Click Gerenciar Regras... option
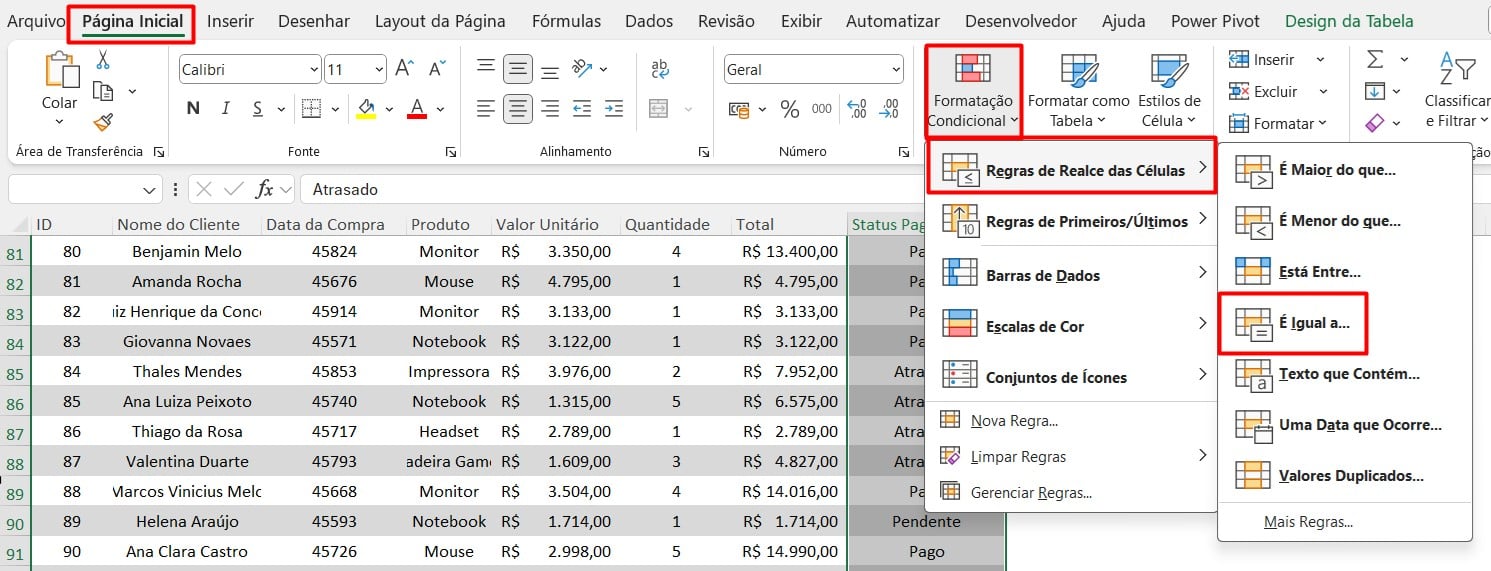Viewport: 1491px width, 571px height. pos(1030,492)
